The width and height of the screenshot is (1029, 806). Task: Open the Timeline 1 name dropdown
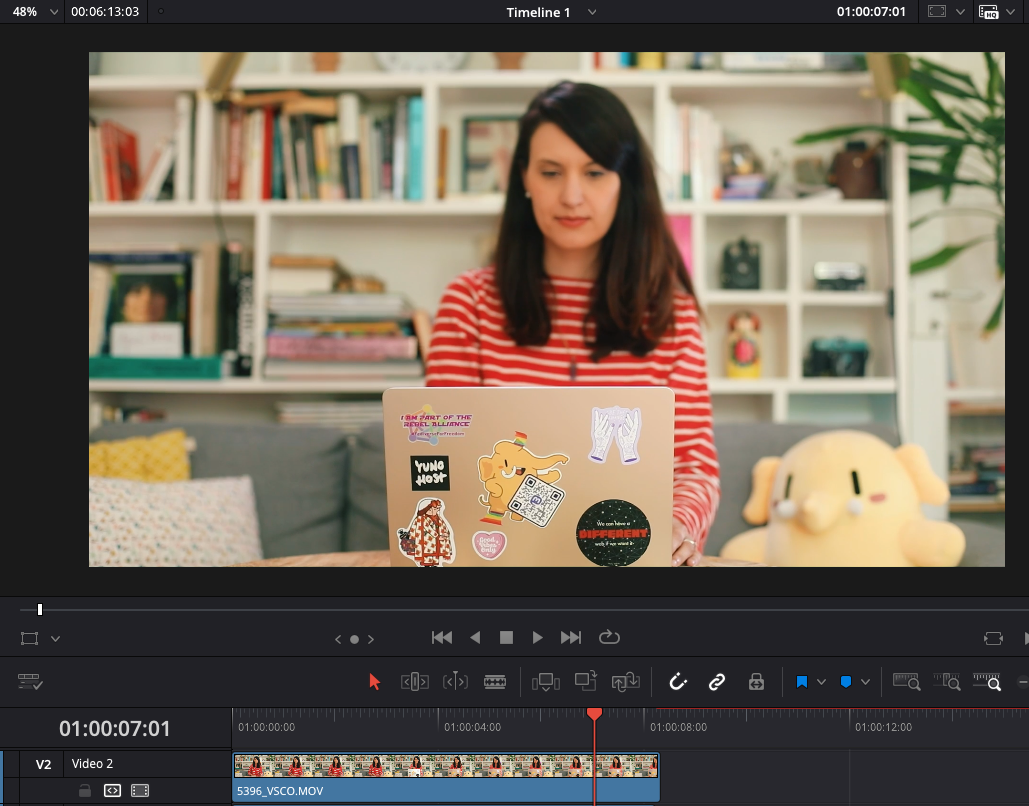click(x=592, y=12)
